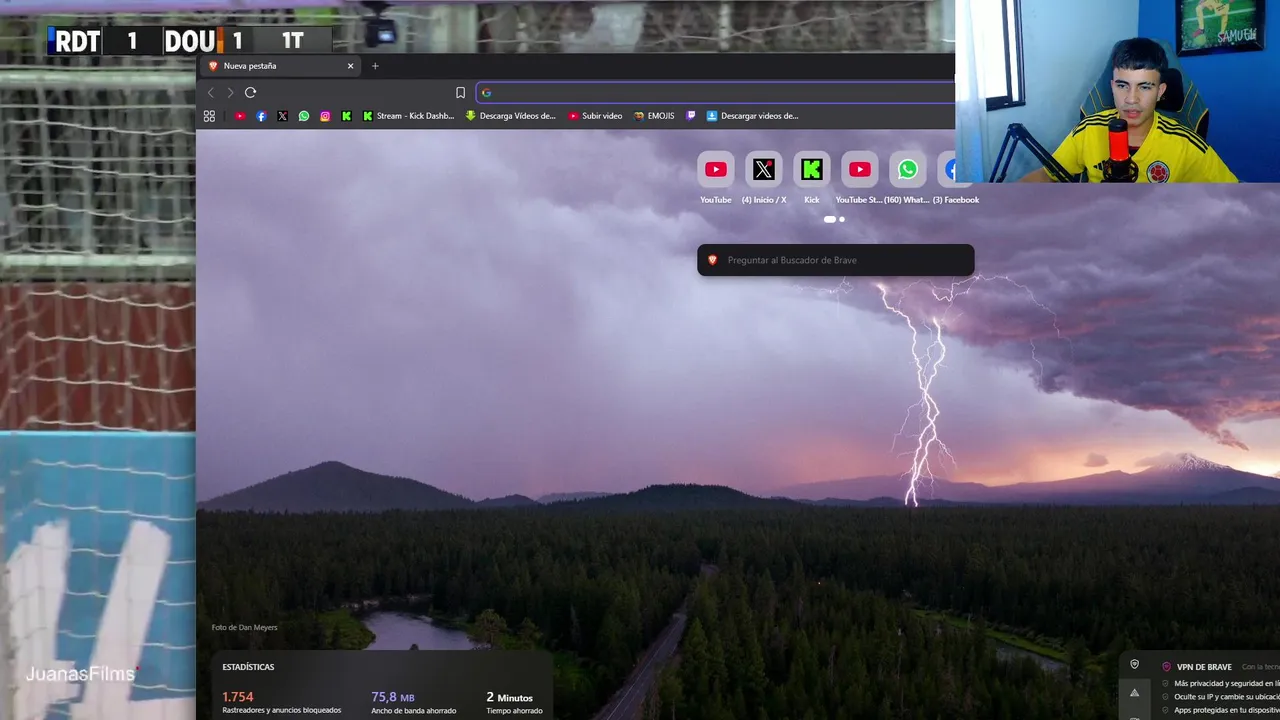
Task: Click the VPN DE BRAVE card title
Action: [x=1204, y=667]
